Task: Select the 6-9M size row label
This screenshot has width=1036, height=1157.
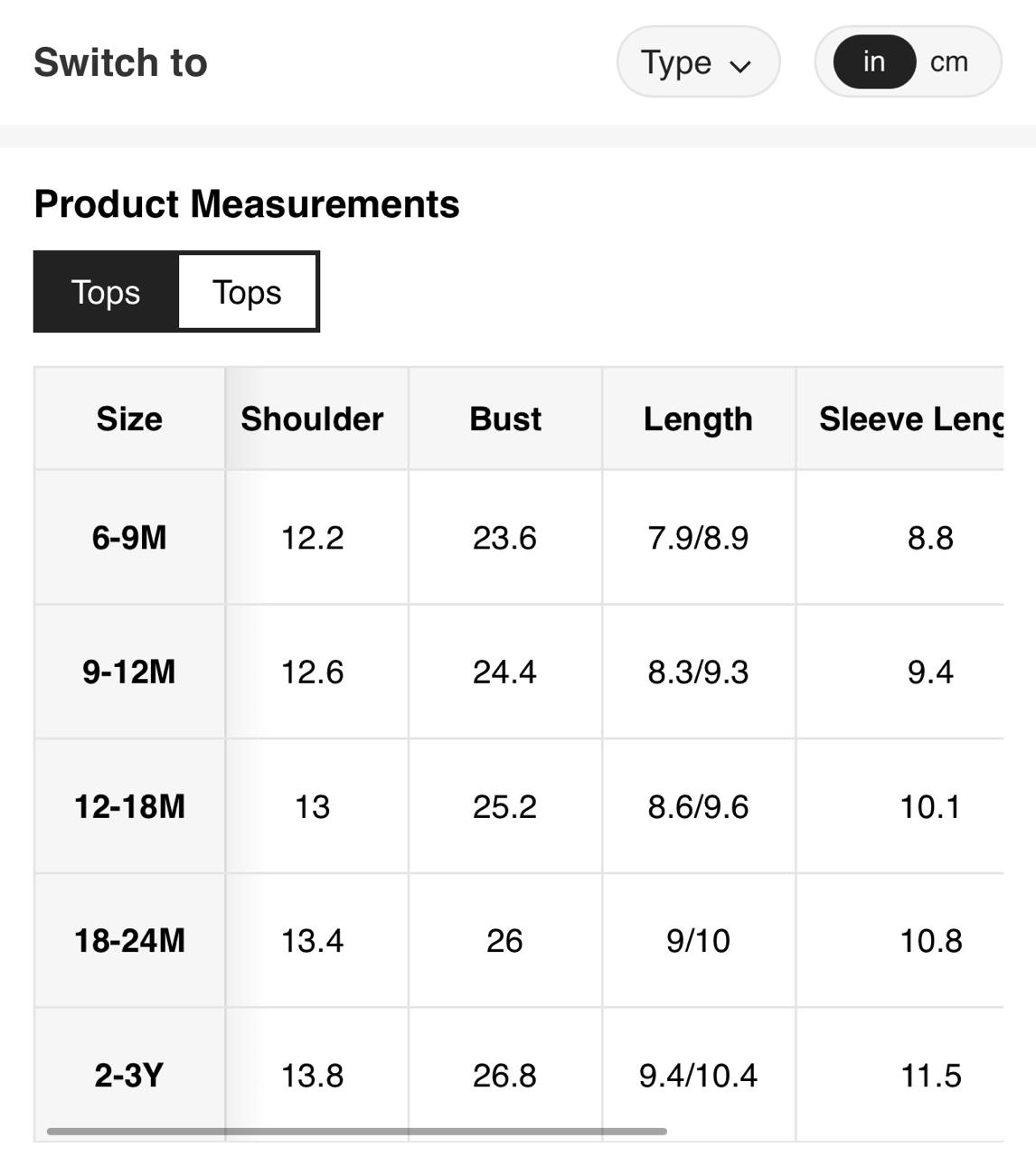Action: pyautogui.click(x=129, y=538)
